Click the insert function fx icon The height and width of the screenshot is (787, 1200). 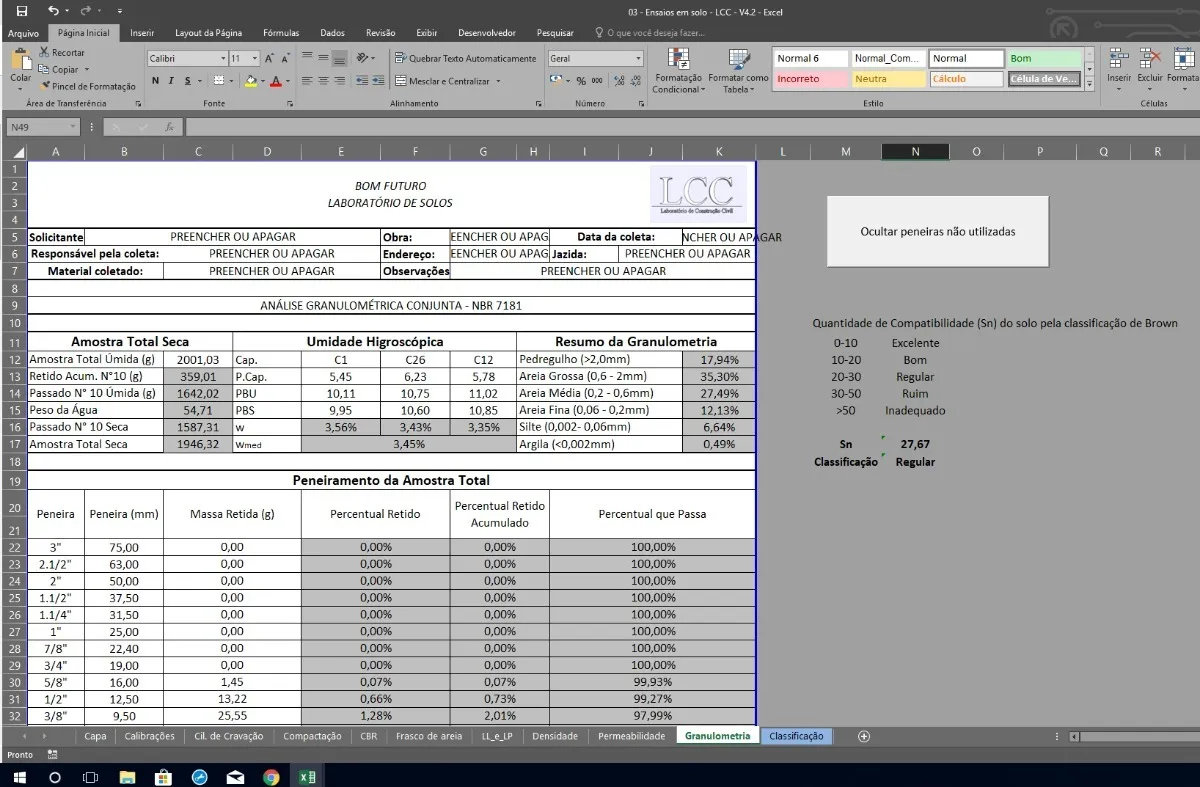coord(169,127)
